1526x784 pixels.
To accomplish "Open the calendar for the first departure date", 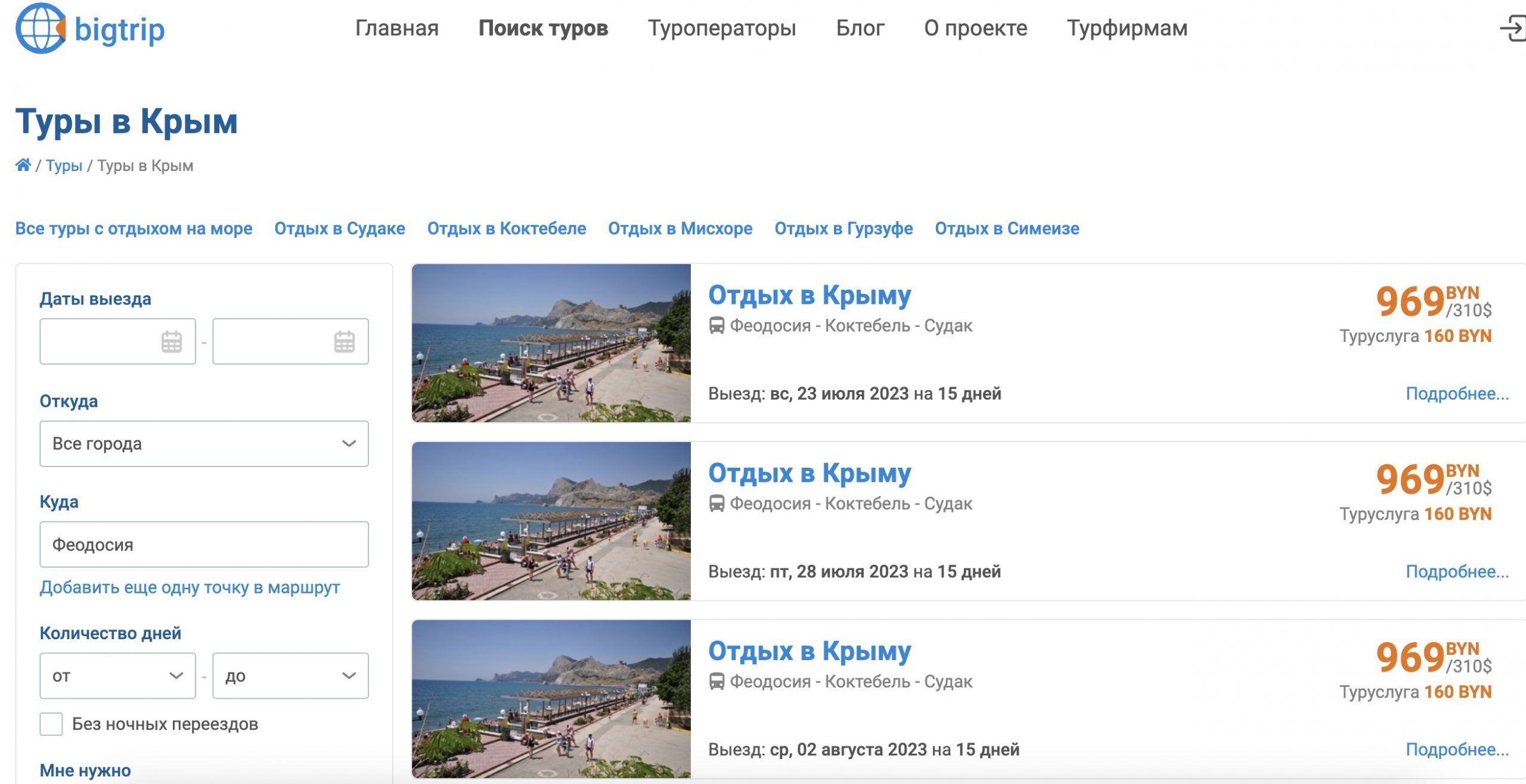I will pyautogui.click(x=172, y=341).
